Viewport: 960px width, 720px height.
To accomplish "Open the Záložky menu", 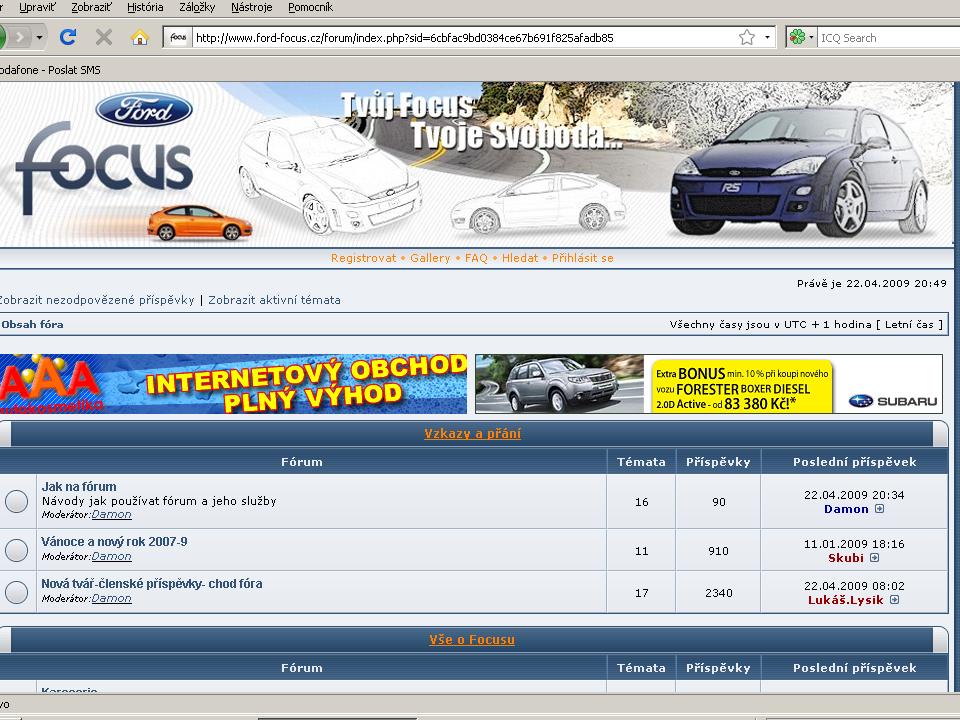I will click(196, 7).
